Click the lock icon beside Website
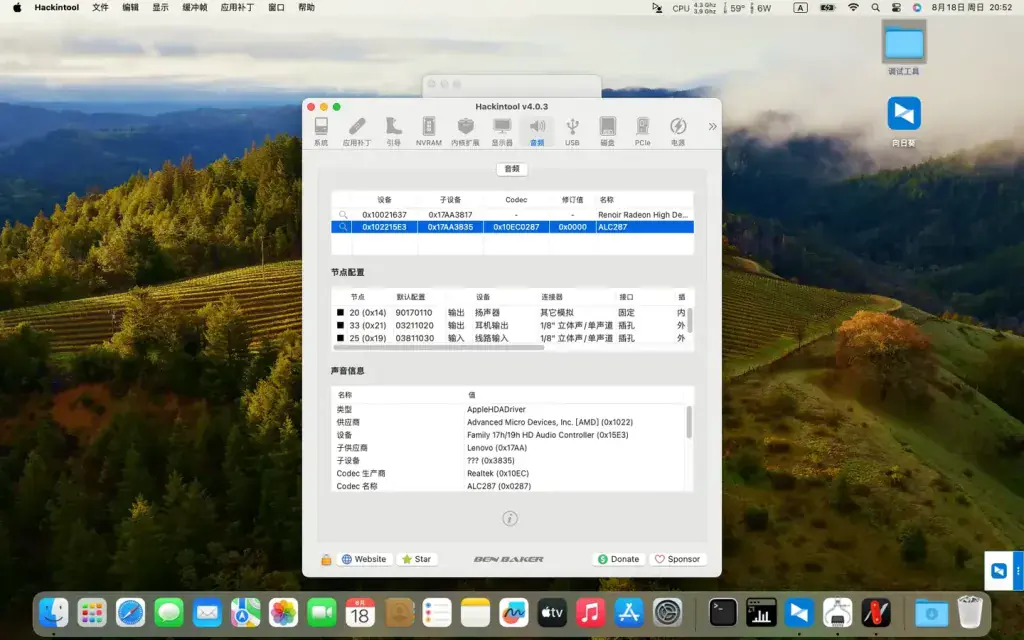This screenshot has height=640, width=1024. pyautogui.click(x=326, y=560)
